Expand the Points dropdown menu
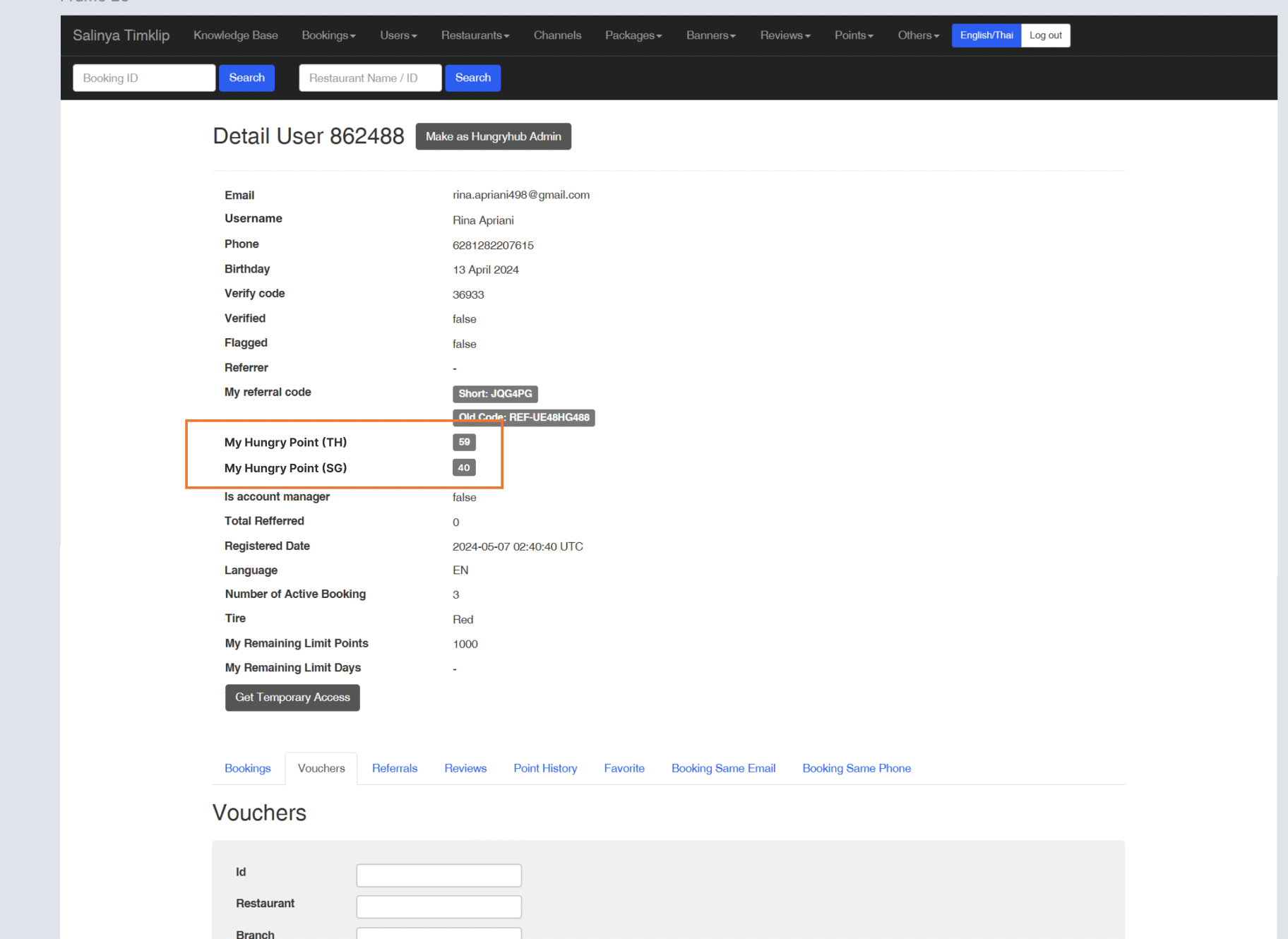The image size is (1288, 939). [853, 35]
